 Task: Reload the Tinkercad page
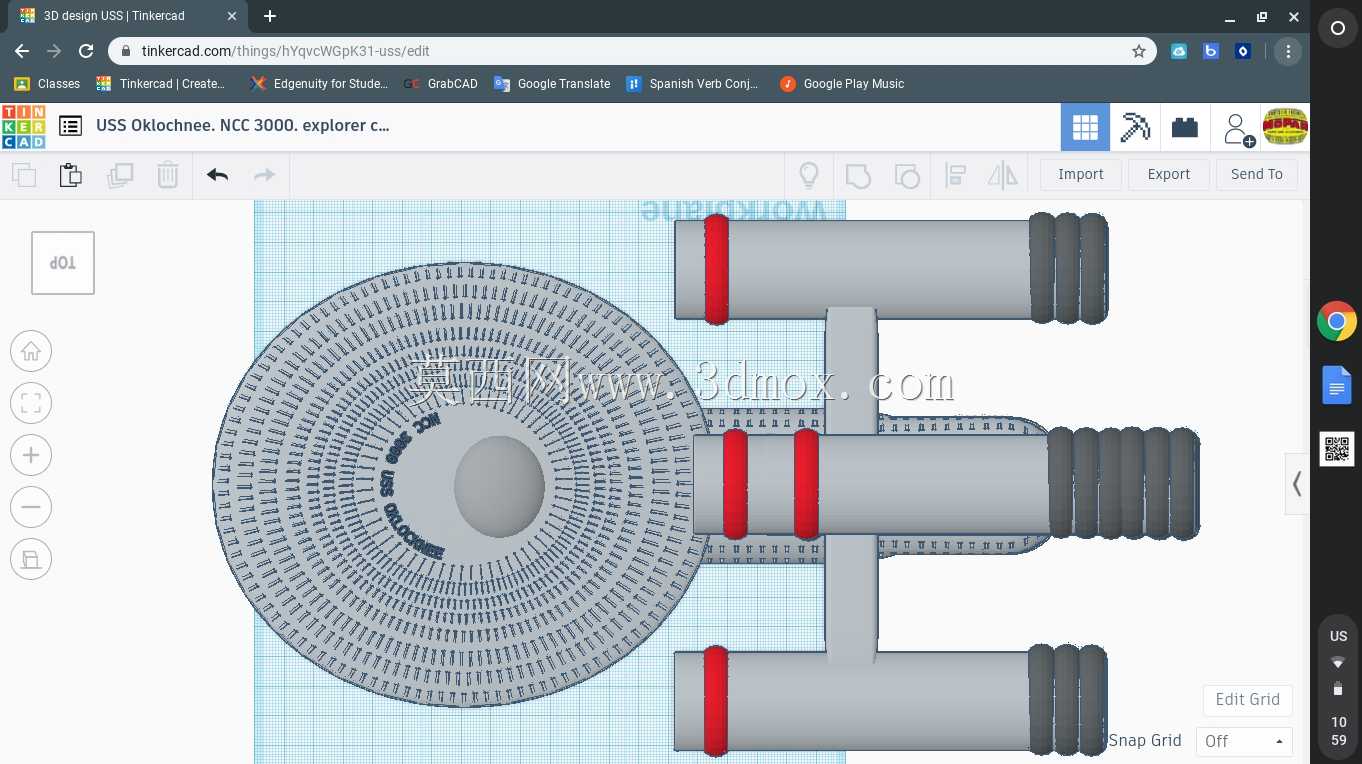click(86, 51)
